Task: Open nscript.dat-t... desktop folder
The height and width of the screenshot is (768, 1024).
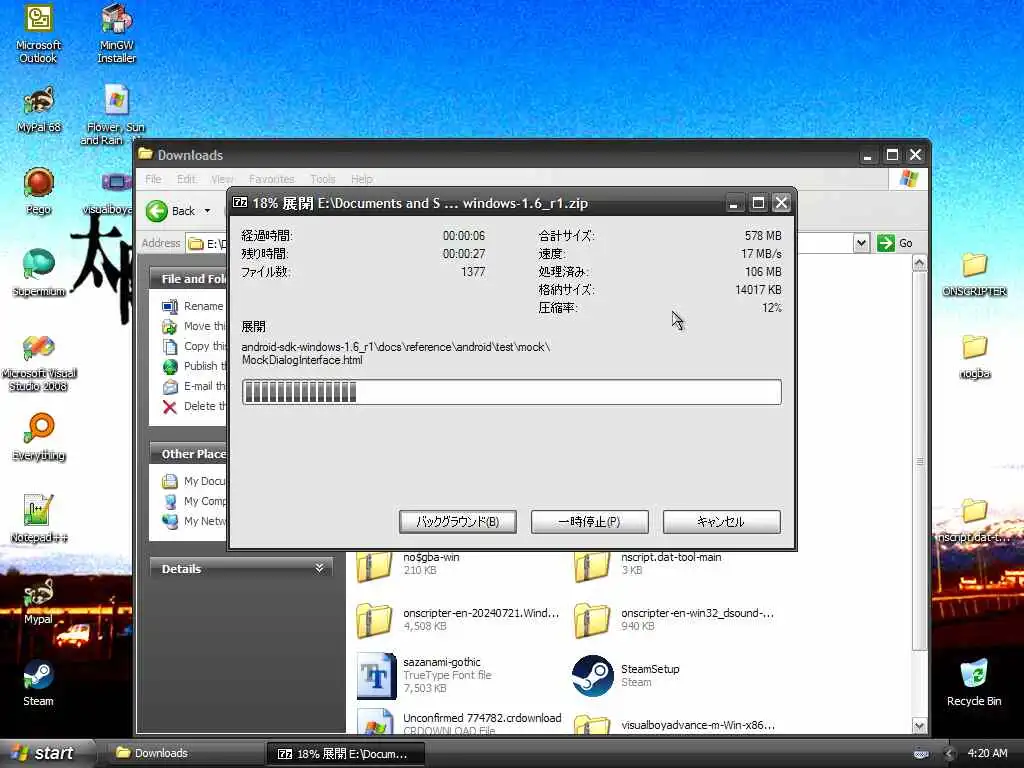Action: (x=974, y=520)
